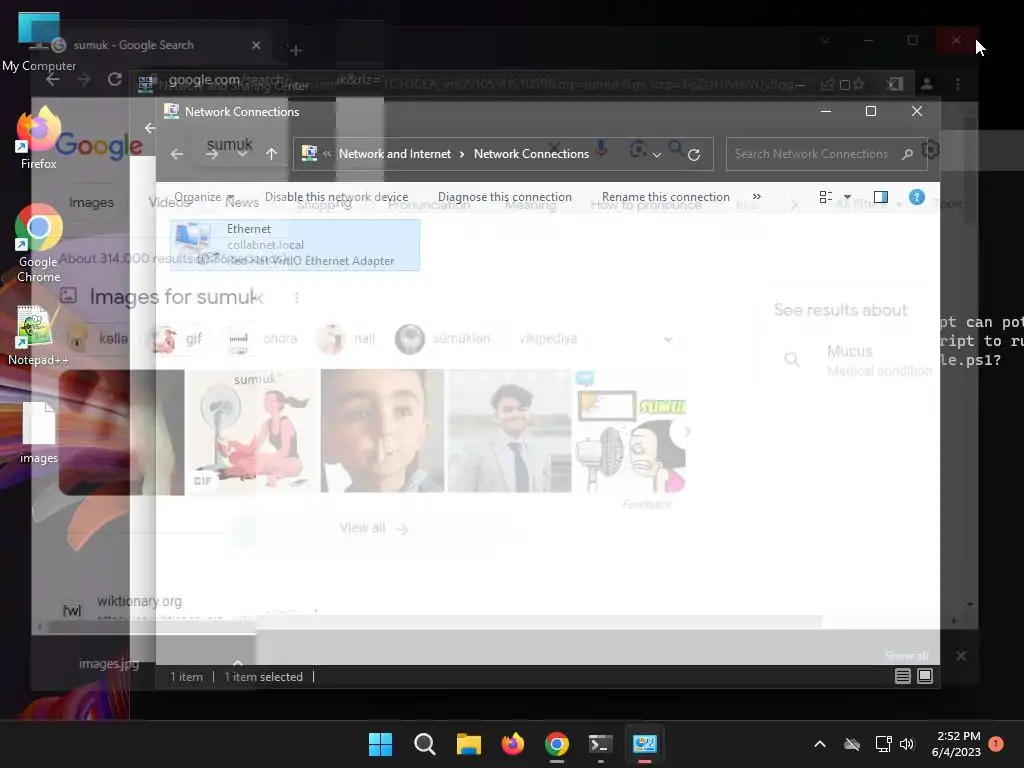Click the Google logo

coord(99,145)
